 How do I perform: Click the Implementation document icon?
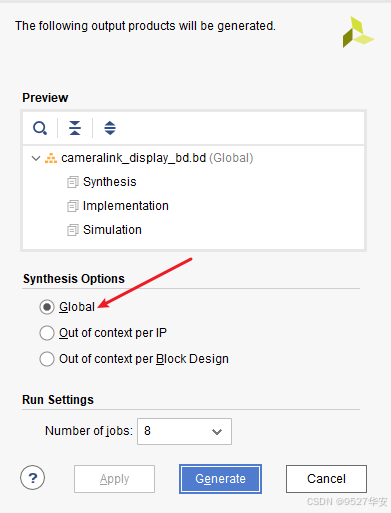coord(73,206)
